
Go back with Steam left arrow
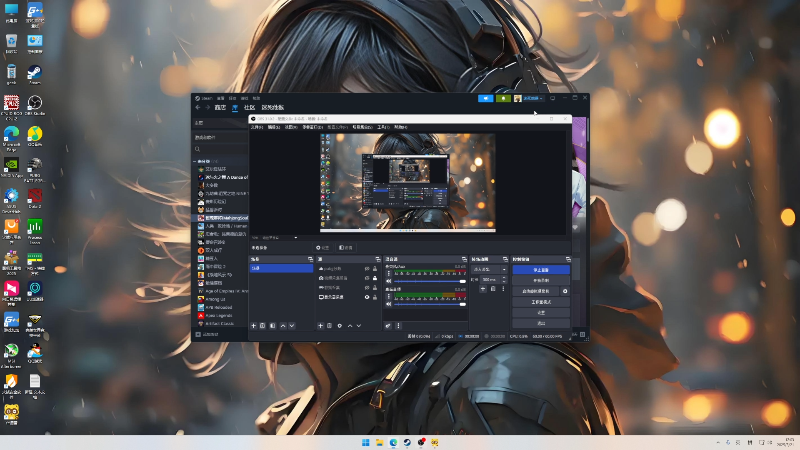pos(198,107)
